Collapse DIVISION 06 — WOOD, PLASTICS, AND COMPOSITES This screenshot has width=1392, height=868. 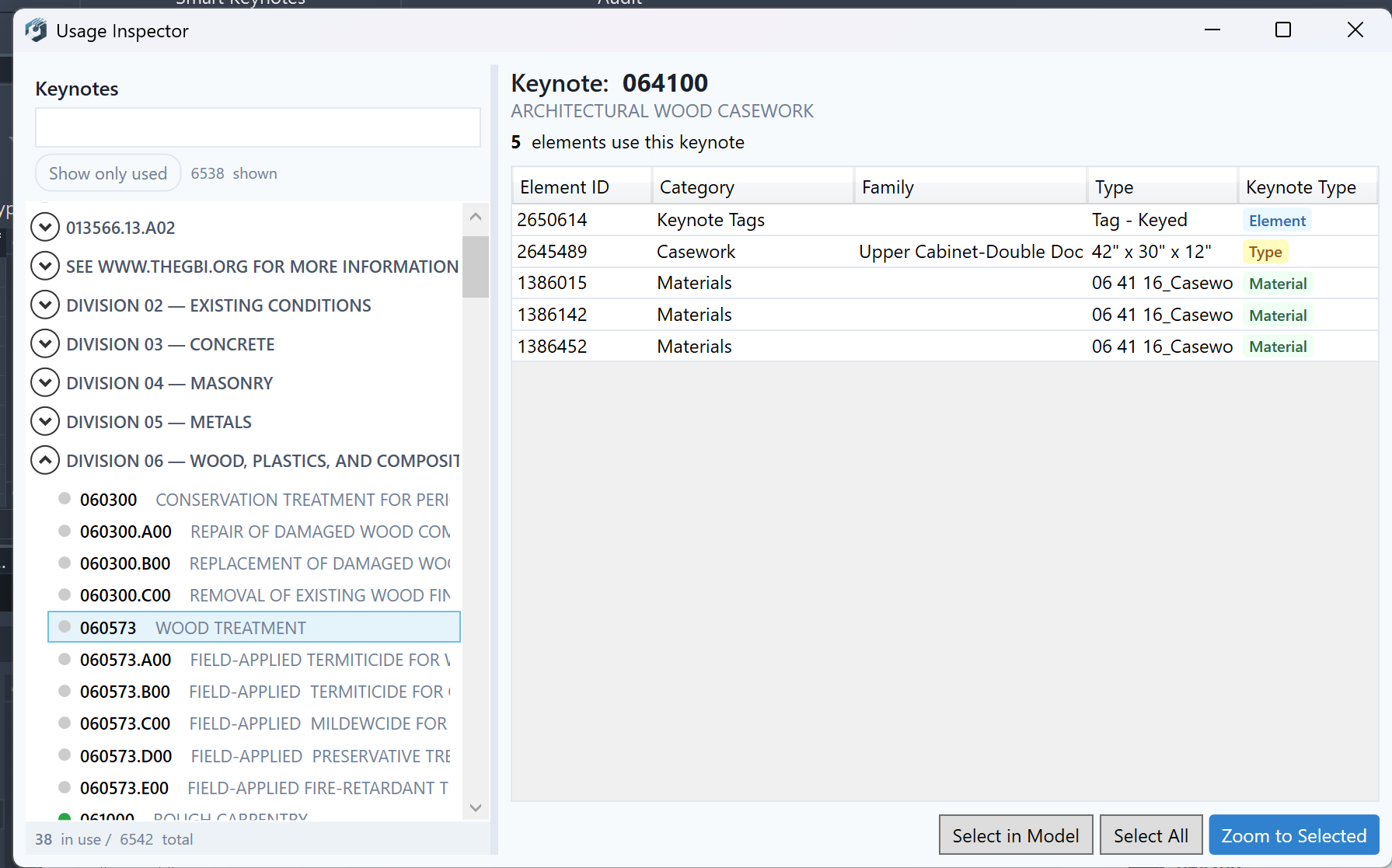pos(44,459)
